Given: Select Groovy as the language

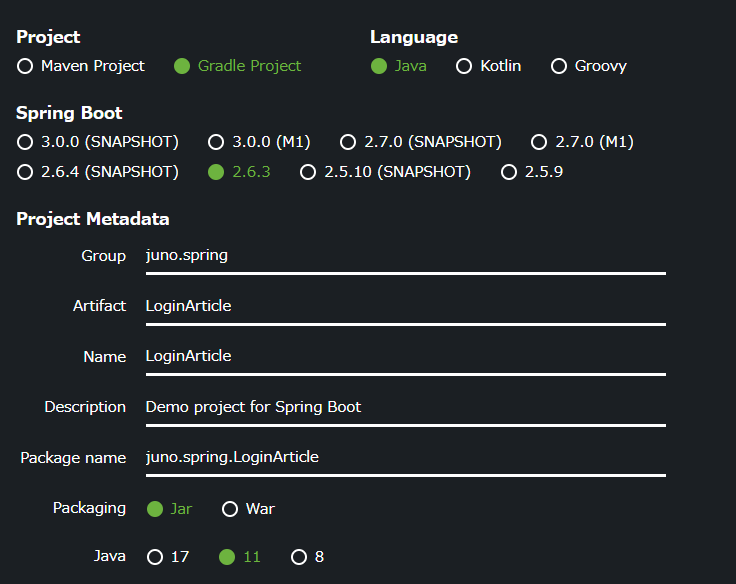Looking at the screenshot, I should tap(559, 66).
